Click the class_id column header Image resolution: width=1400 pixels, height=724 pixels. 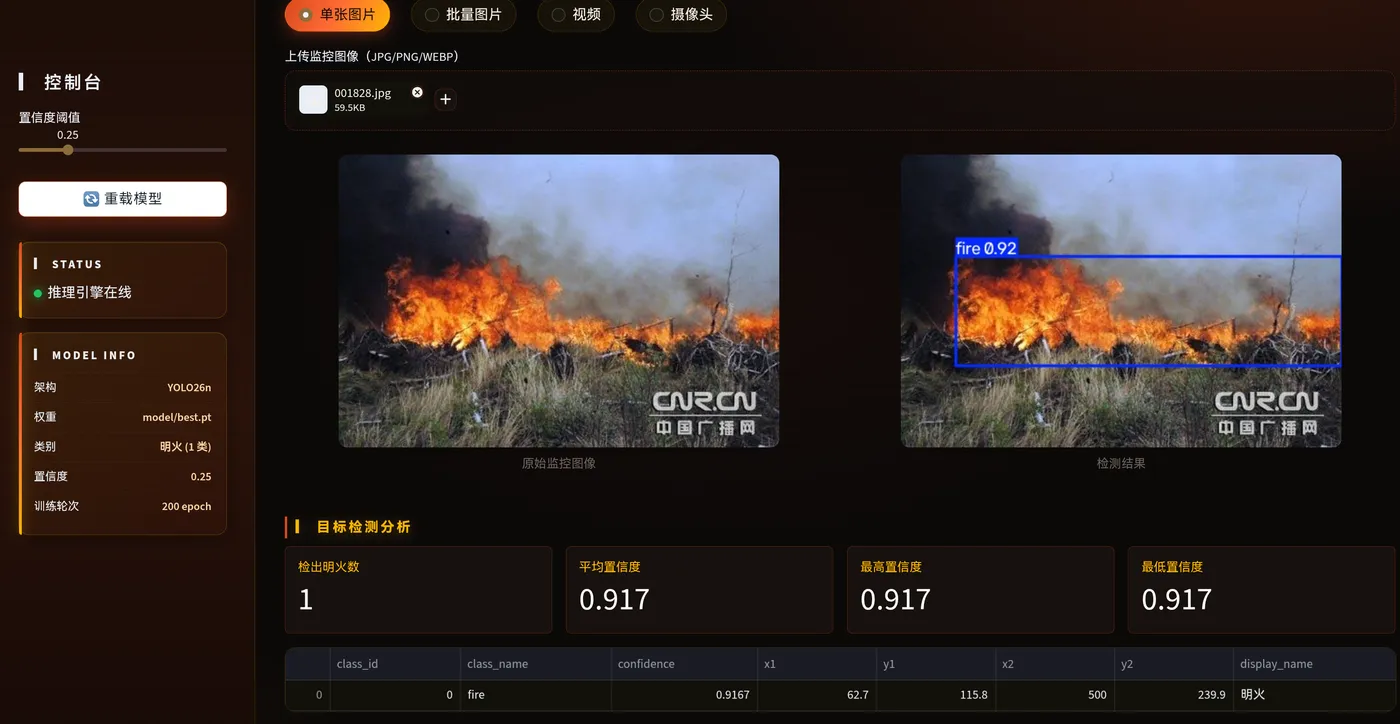pyautogui.click(x=395, y=664)
